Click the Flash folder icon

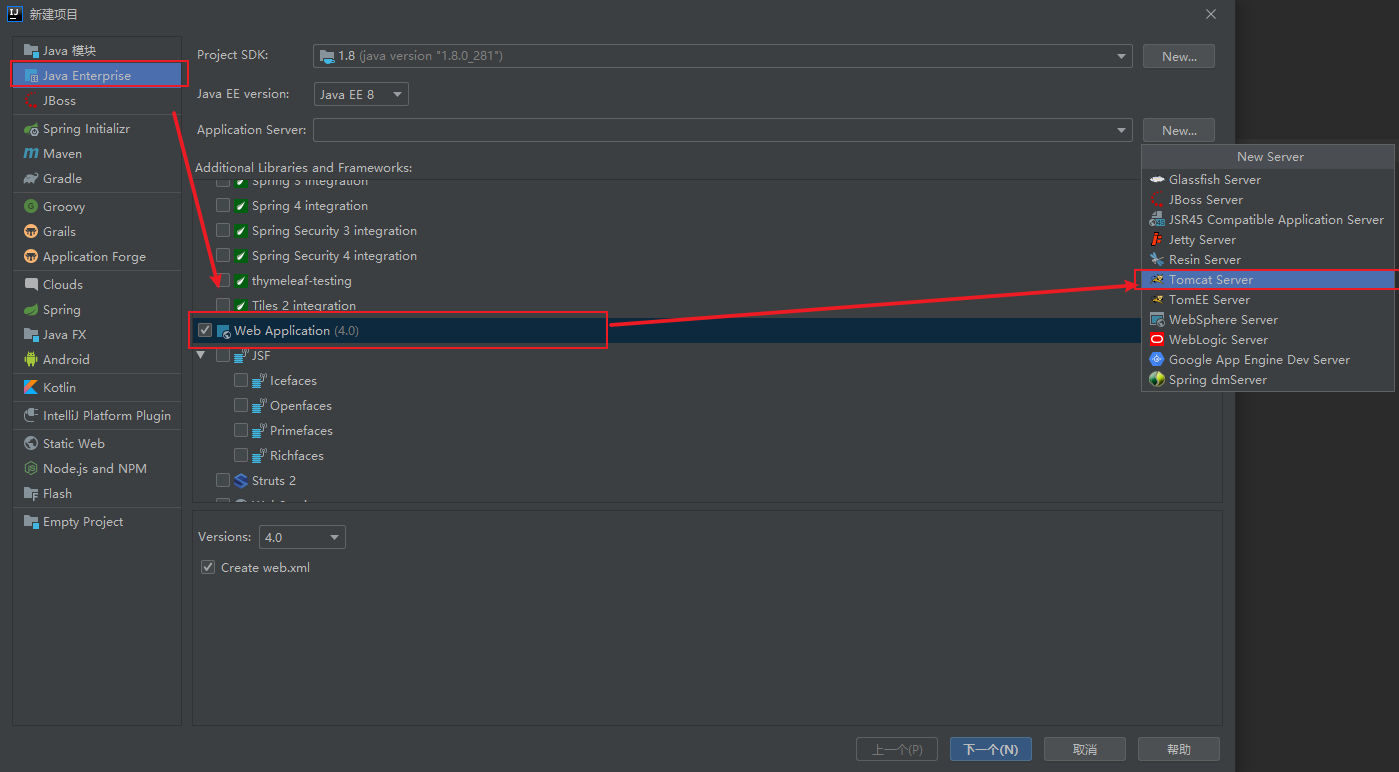[31, 493]
